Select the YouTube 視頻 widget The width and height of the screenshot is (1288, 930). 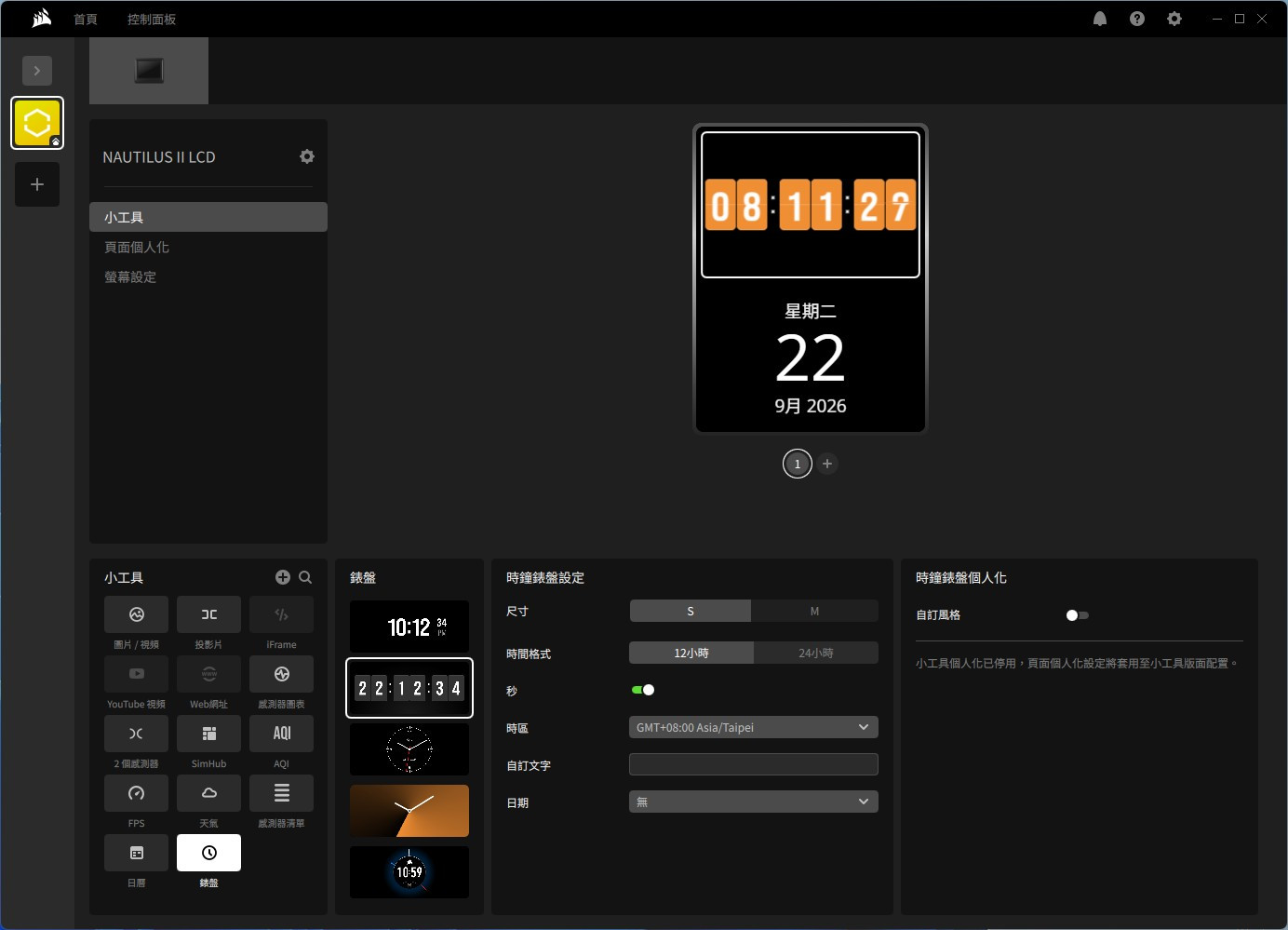click(x=137, y=674)
